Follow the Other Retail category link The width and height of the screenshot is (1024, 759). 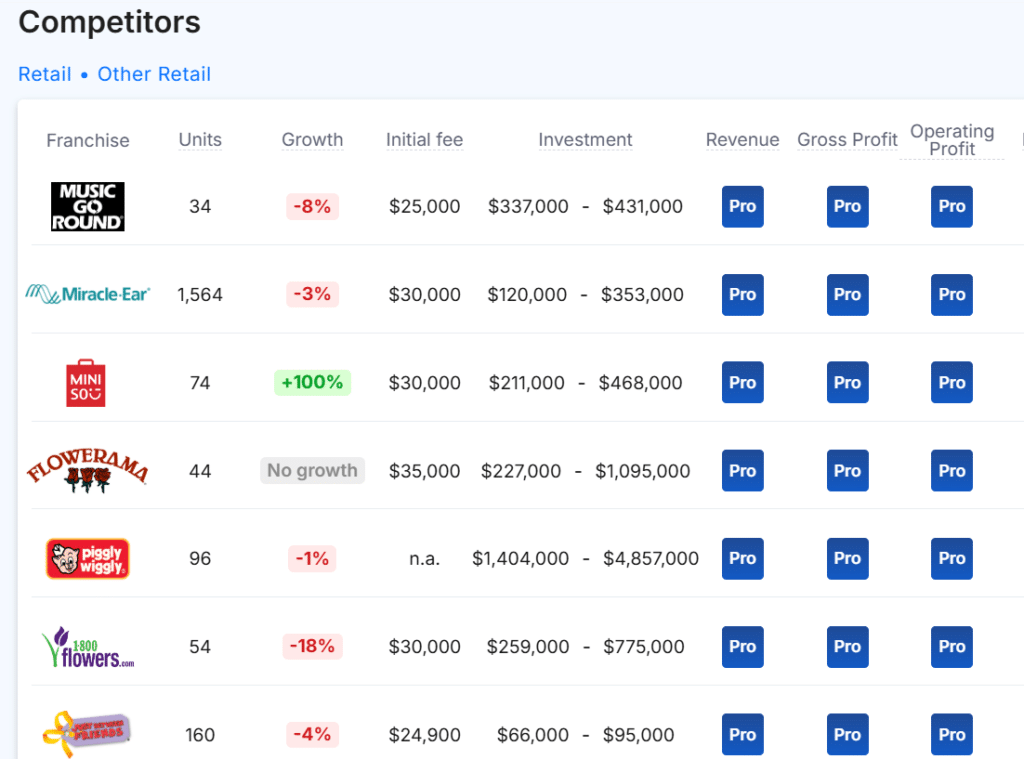[154, 74]
